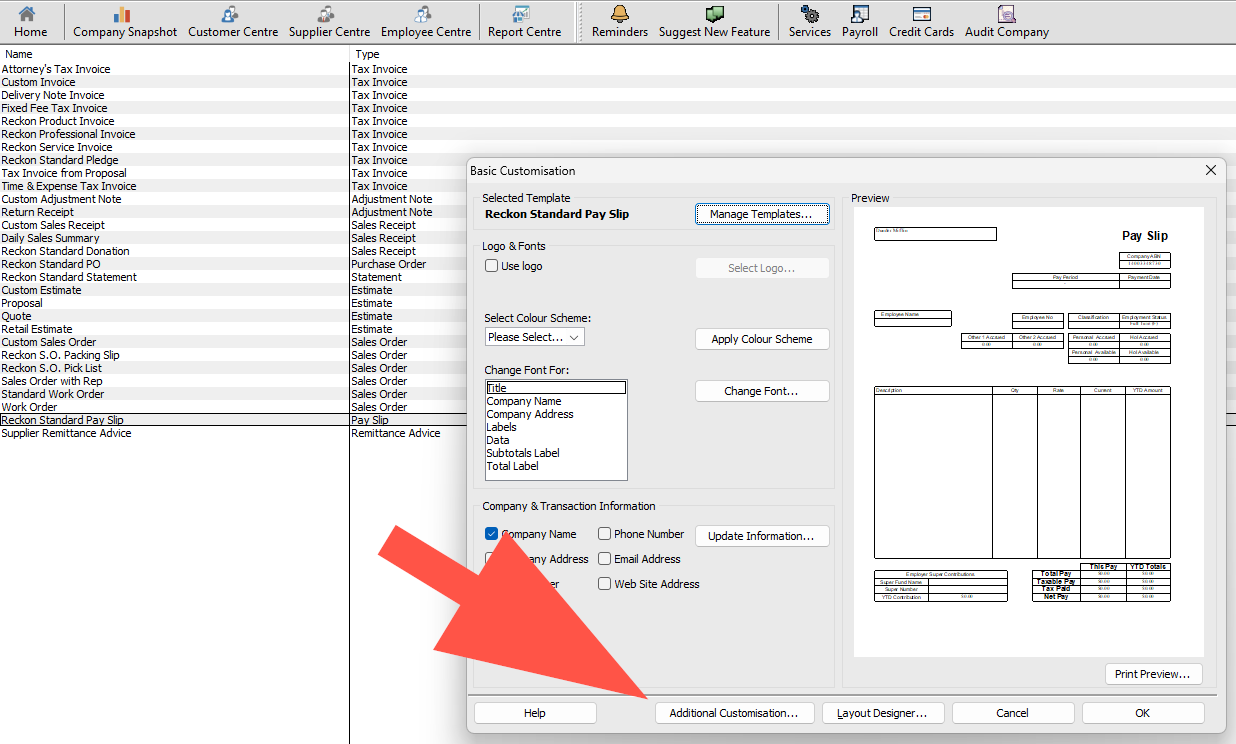Tick the Web Site Address checkbox
This screenshot has height=744, width=1236.
click(x=605, y=584)
